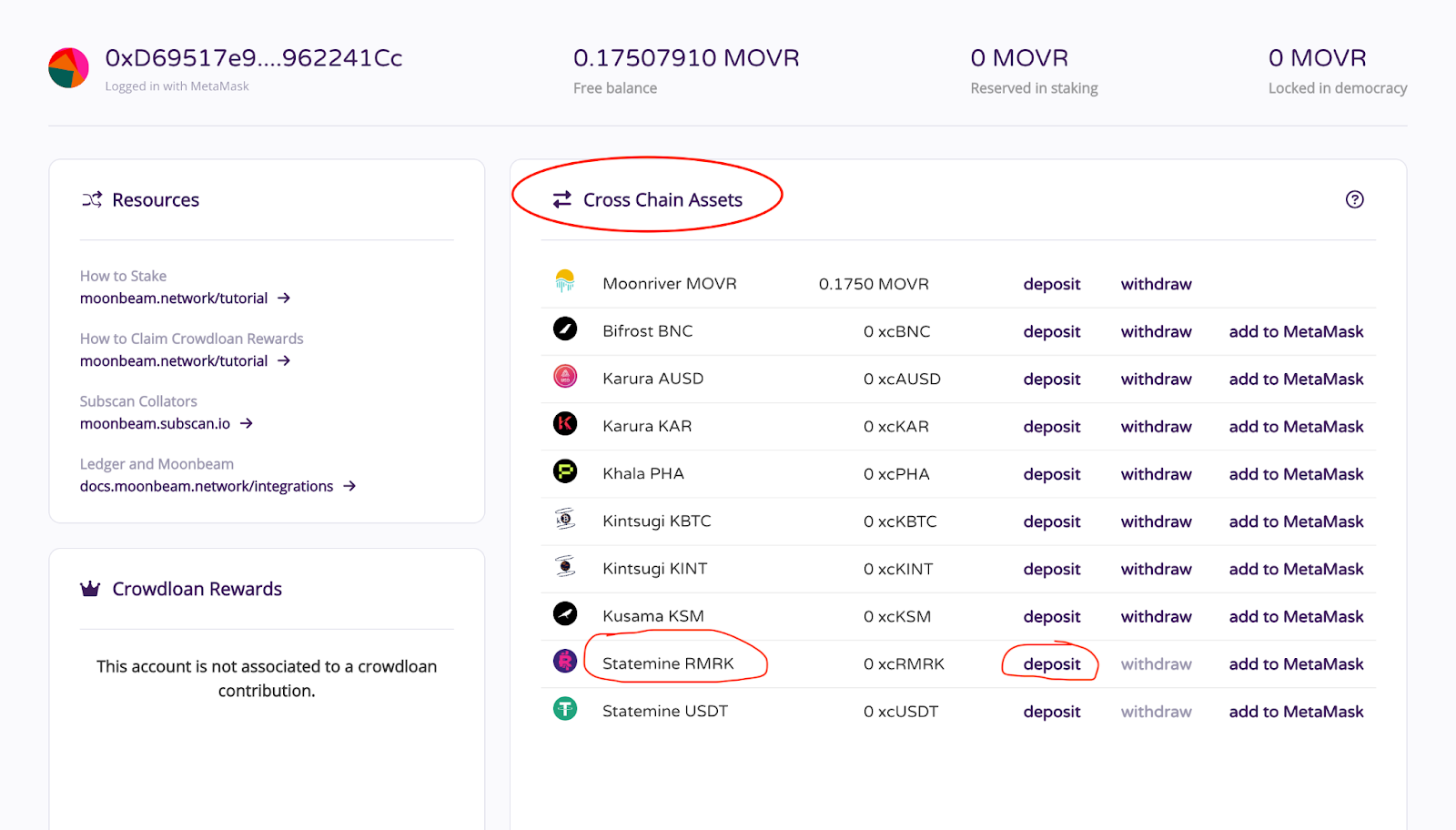Viewport: 1456px width, 830px height.
Task: Withdraw Kusama KSM
Action: 1156,616
